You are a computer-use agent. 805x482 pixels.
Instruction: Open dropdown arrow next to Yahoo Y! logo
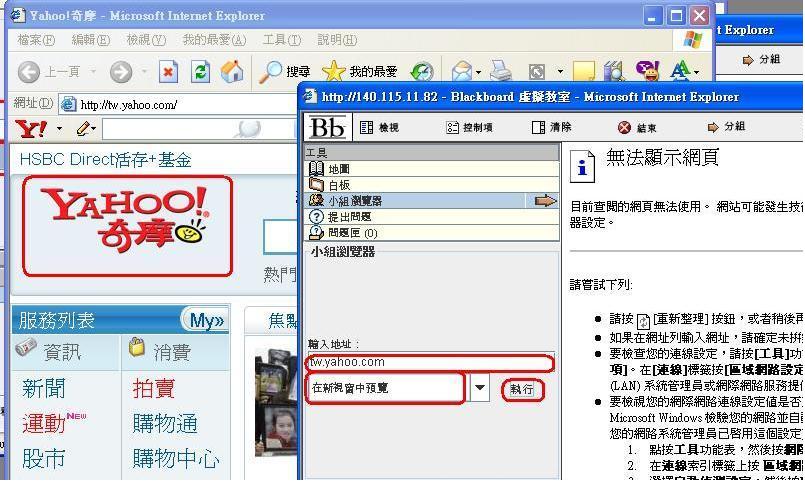(x=59, y=129)
